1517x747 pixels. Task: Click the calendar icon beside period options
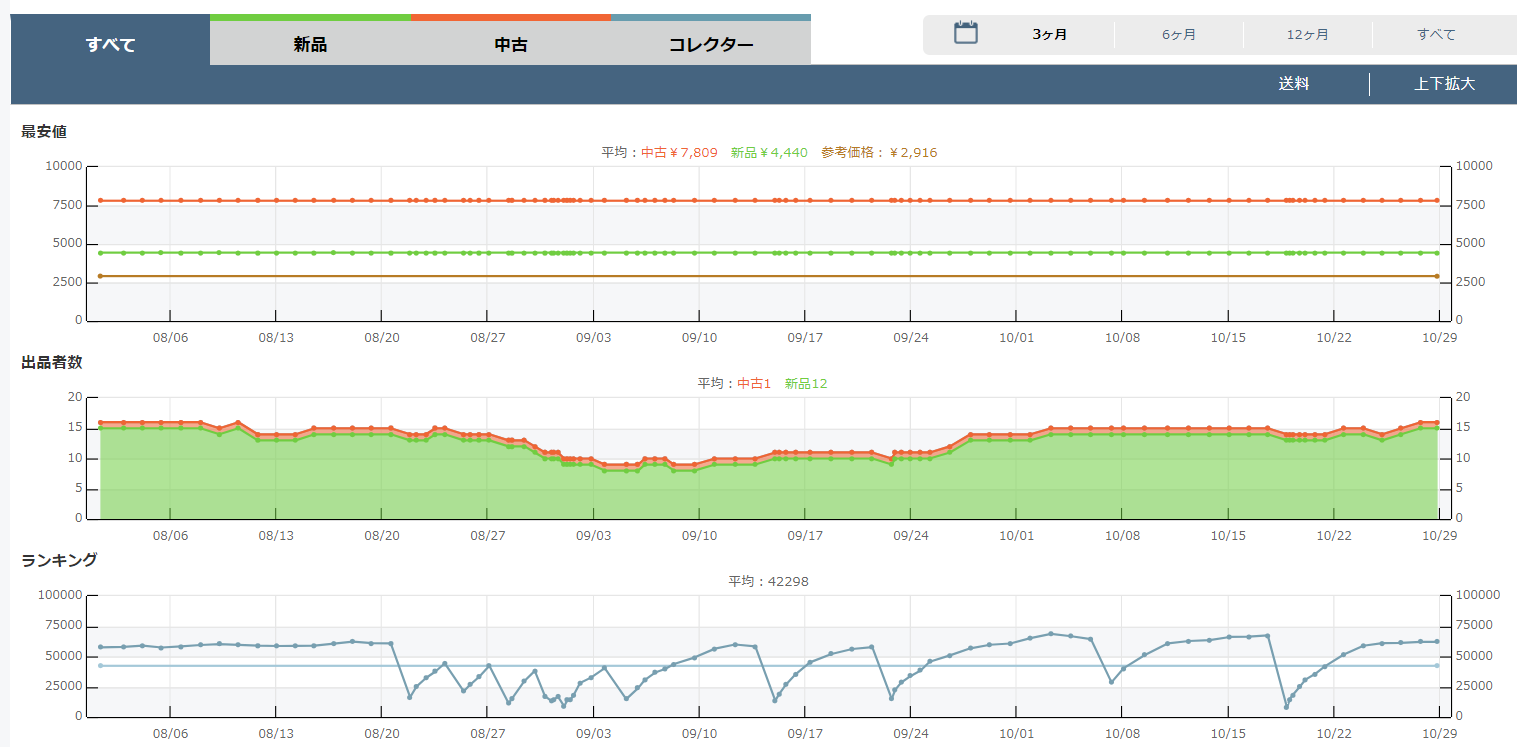pyautogui.click(x=965, y=33)
